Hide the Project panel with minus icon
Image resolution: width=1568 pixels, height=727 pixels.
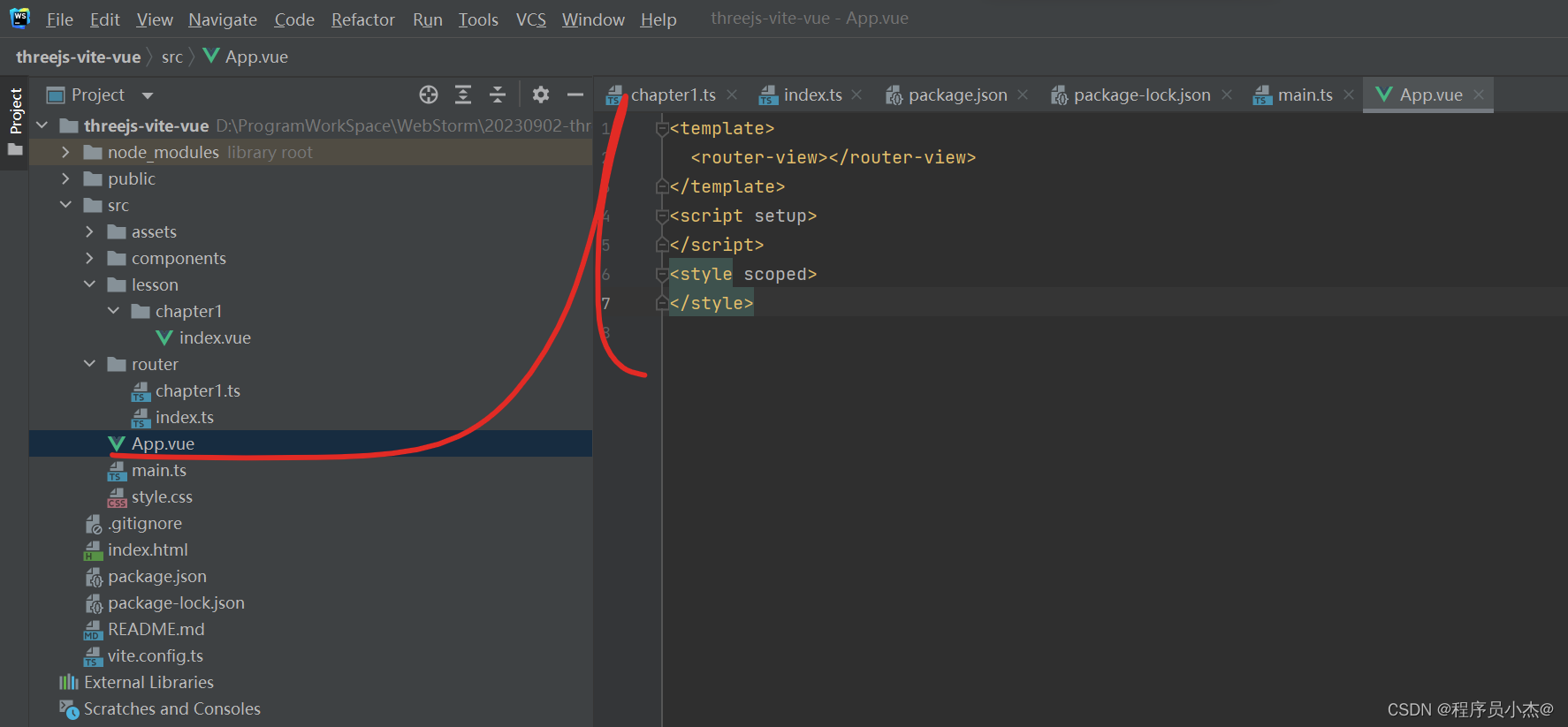click(575, 95)
